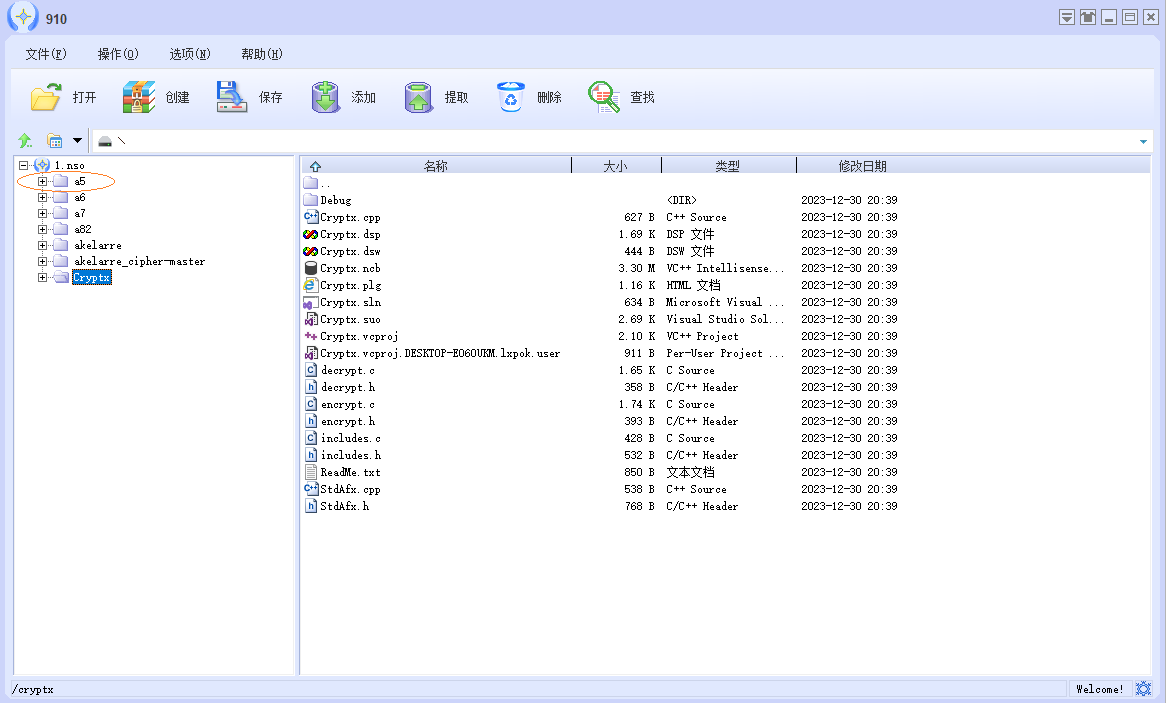
Task: Click the Open (打开) folder icon
Action: click(x=46, y=97)
